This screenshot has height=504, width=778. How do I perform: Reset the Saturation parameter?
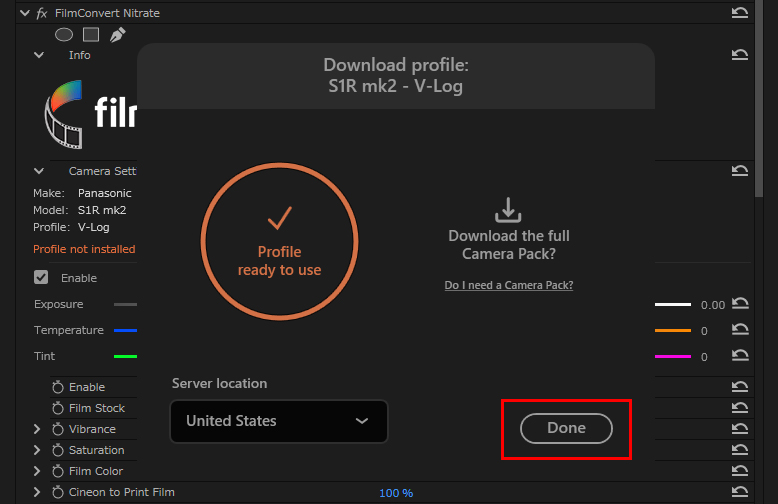(739, 449)
